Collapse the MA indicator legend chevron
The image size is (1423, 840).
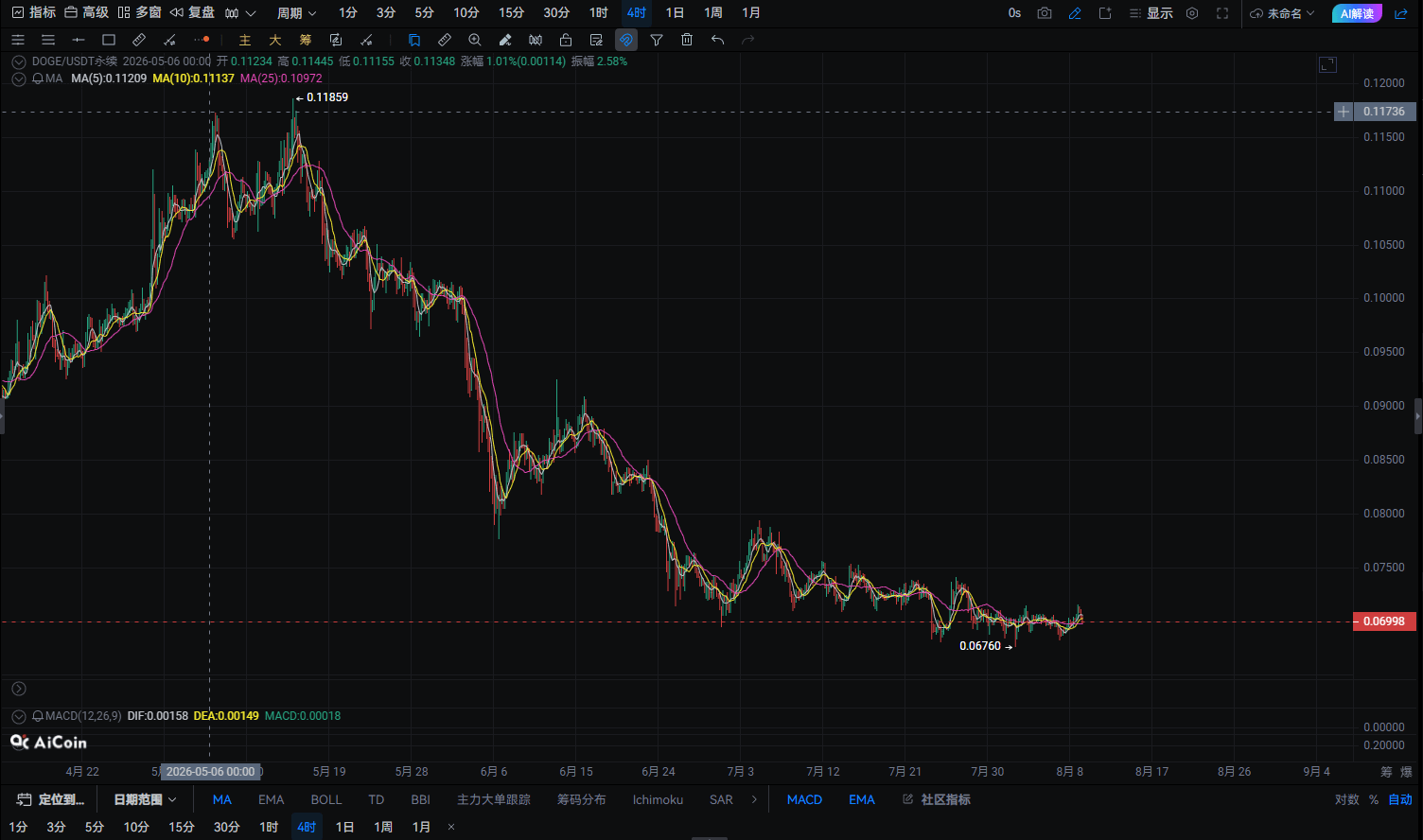[x=19, y=79]
